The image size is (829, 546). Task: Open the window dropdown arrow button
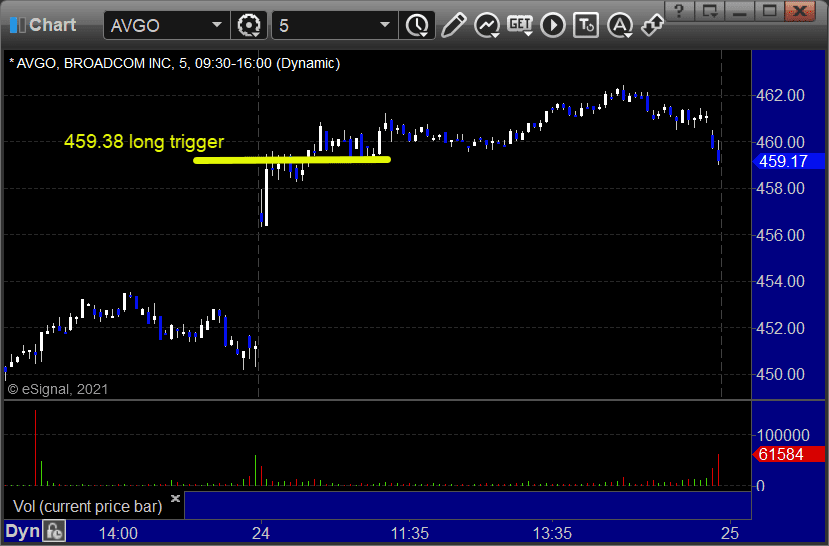[710, 11]
